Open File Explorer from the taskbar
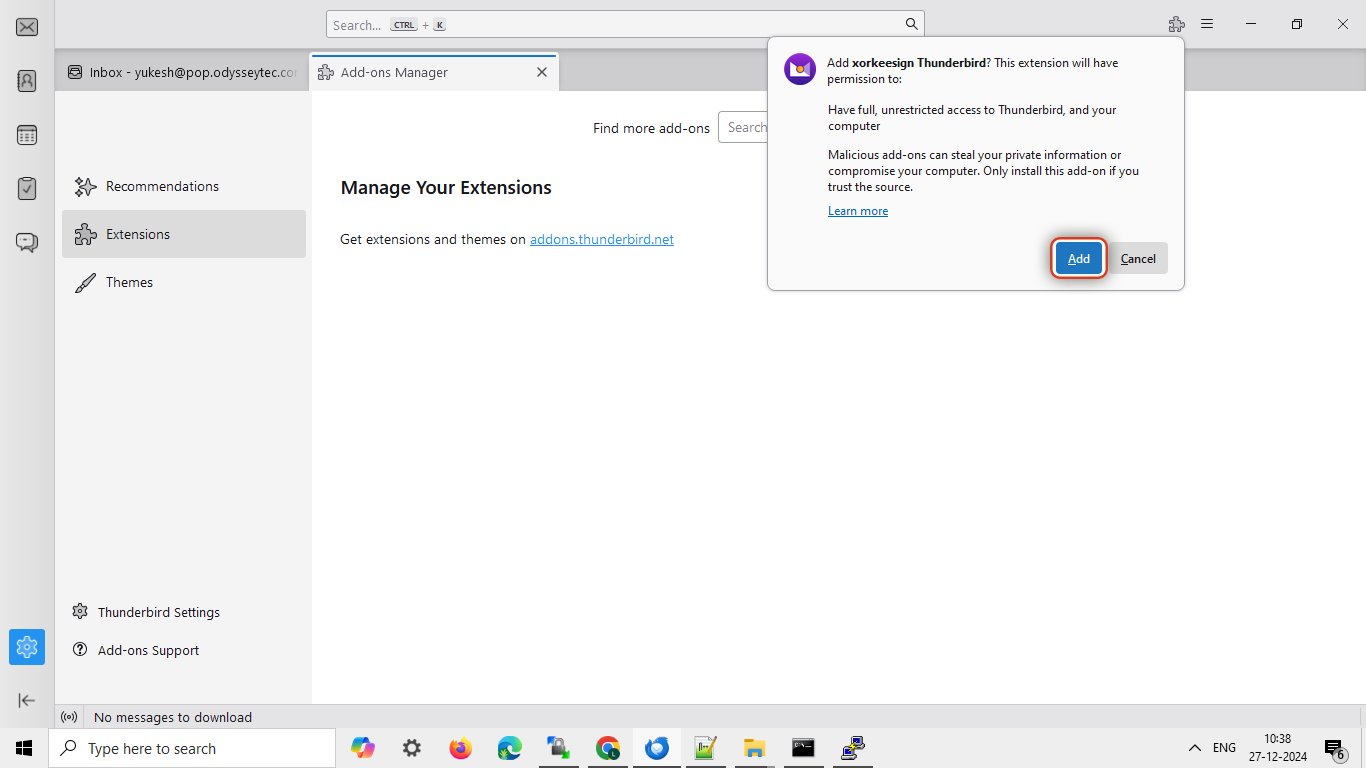This screenshot has height=768, width=1366. click(754, 748)
